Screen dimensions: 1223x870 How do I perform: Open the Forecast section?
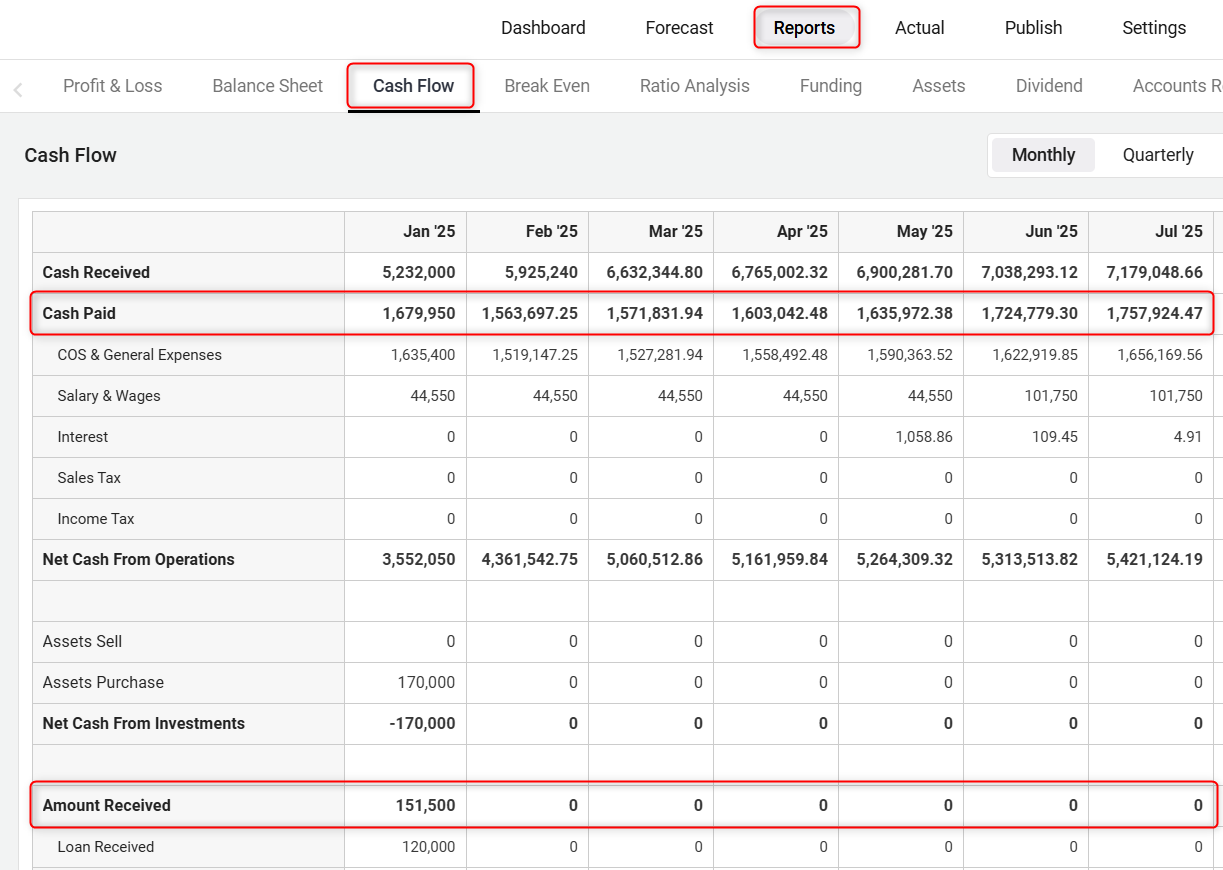tap(679, 28)
